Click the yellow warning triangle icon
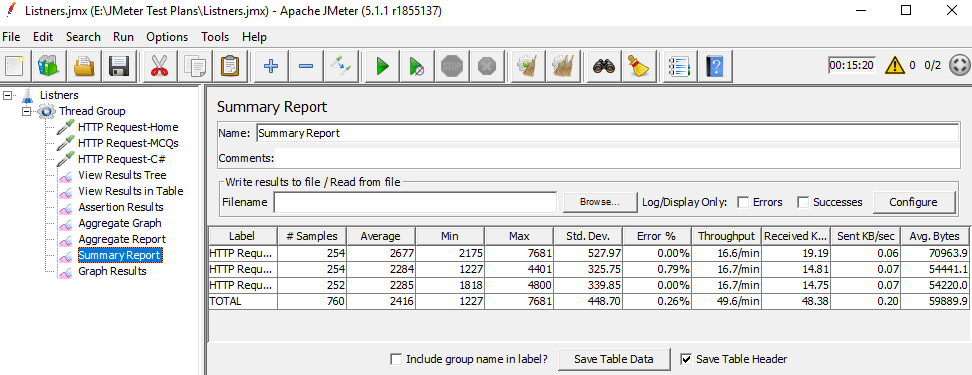The width and height of the screenshot is (972, 375). [895, 64]
